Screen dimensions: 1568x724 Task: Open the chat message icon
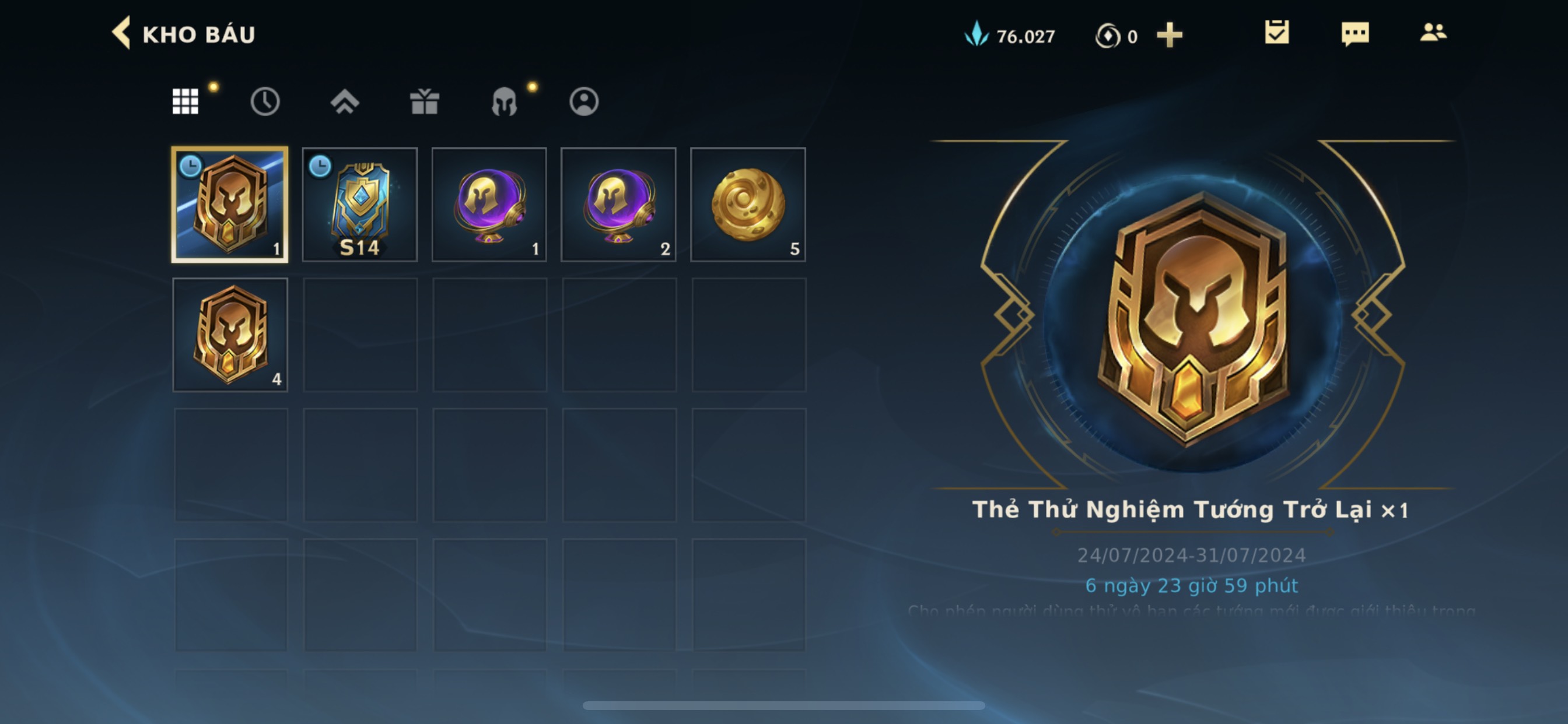(x=1355, y=33)
